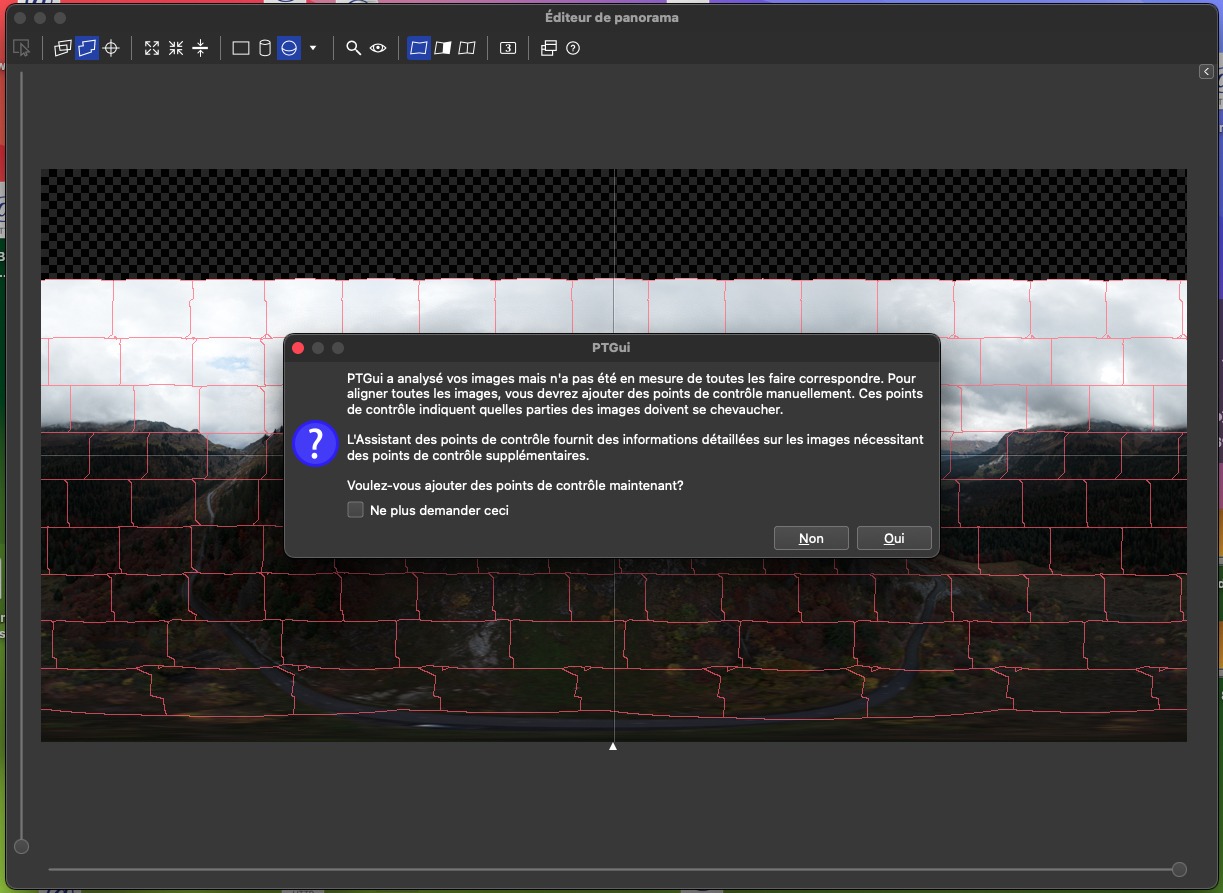Choose the spherical projection icon
The height and width of the screenshot is (893, 1223).
click(289, 48)
